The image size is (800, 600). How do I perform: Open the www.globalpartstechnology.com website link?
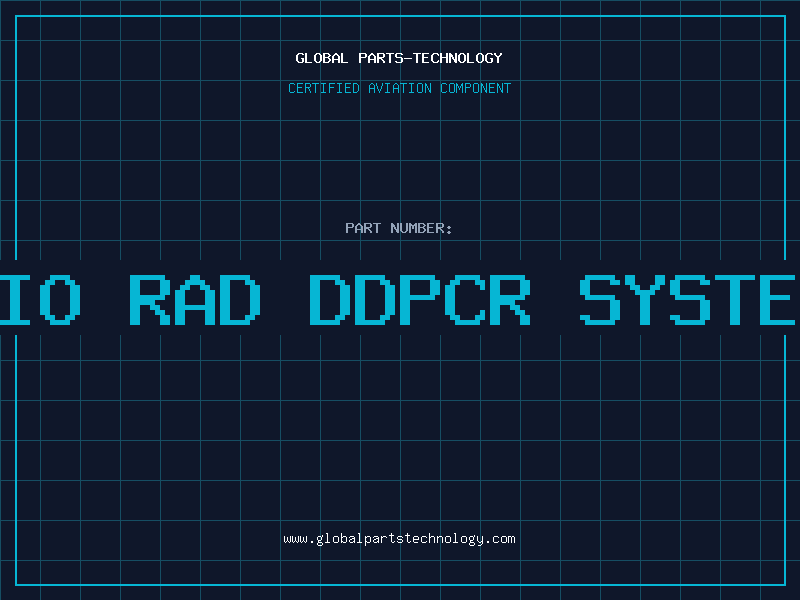(399, 539)
